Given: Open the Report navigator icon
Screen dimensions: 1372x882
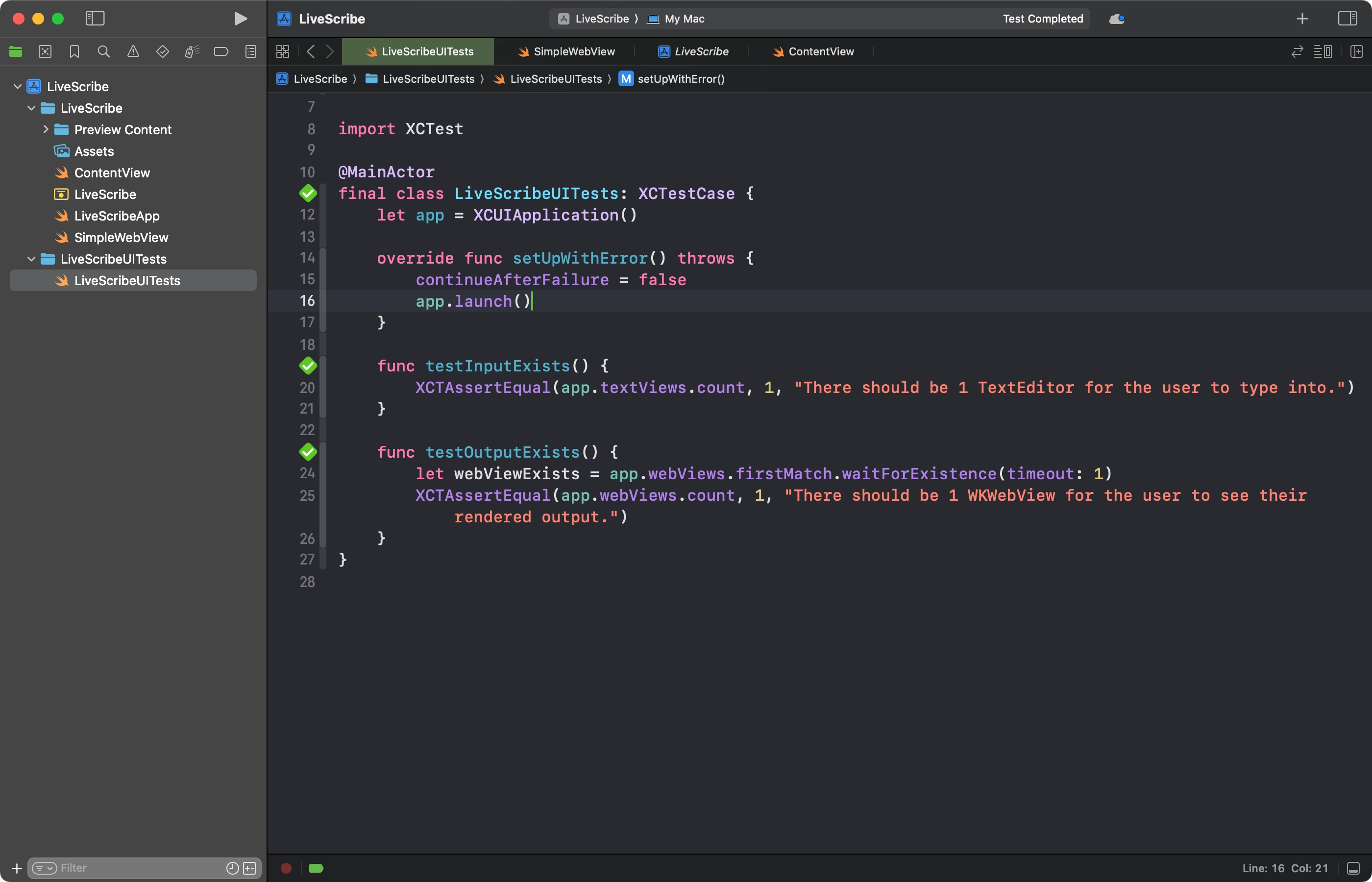Looking at the screenshot, I should (x=251, y=51).
